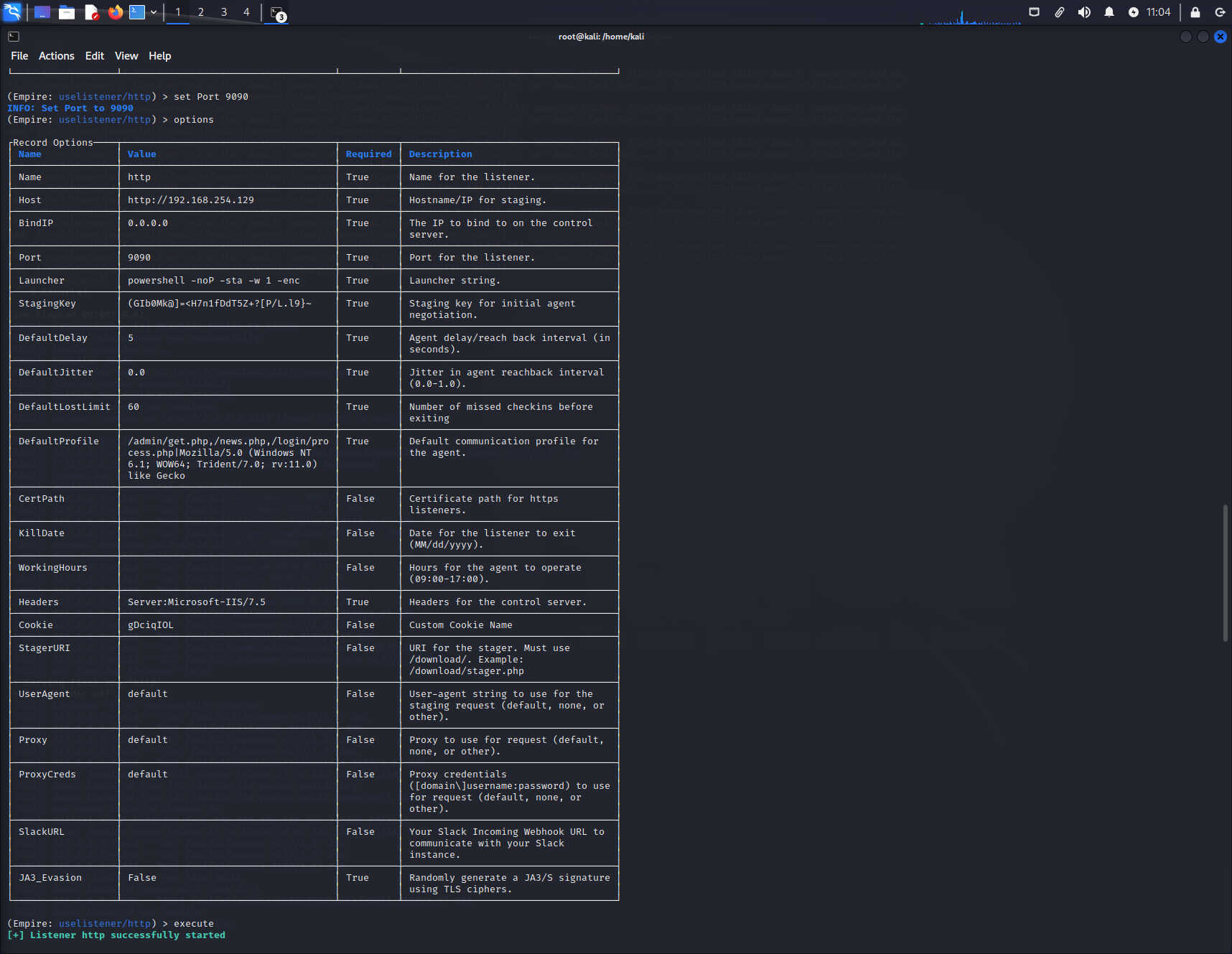Switch to workspace 1
Screen dimensions: 1232x954
[x=178, y=12]
